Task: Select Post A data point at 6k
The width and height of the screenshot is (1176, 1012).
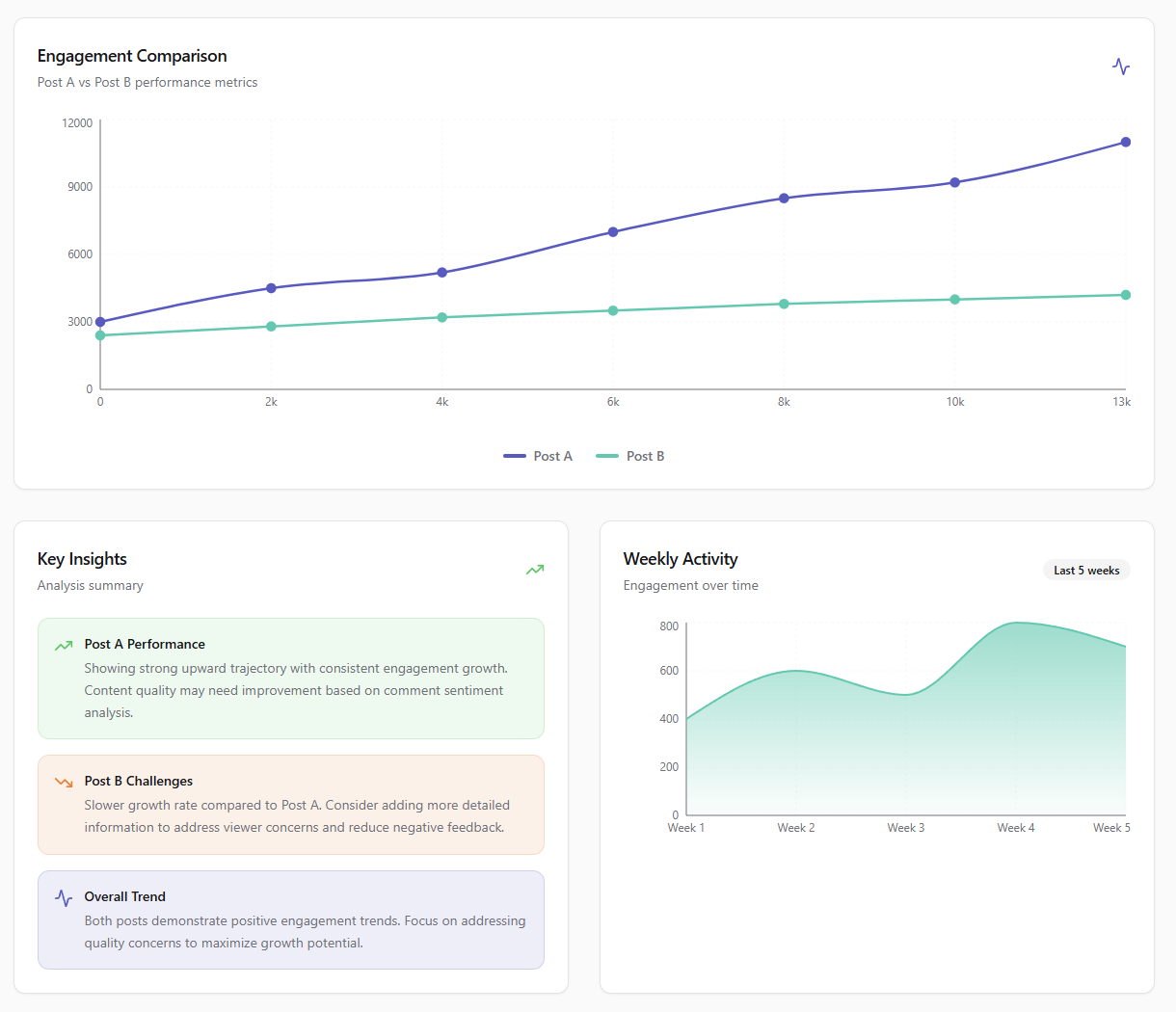Action: (613, 232)
